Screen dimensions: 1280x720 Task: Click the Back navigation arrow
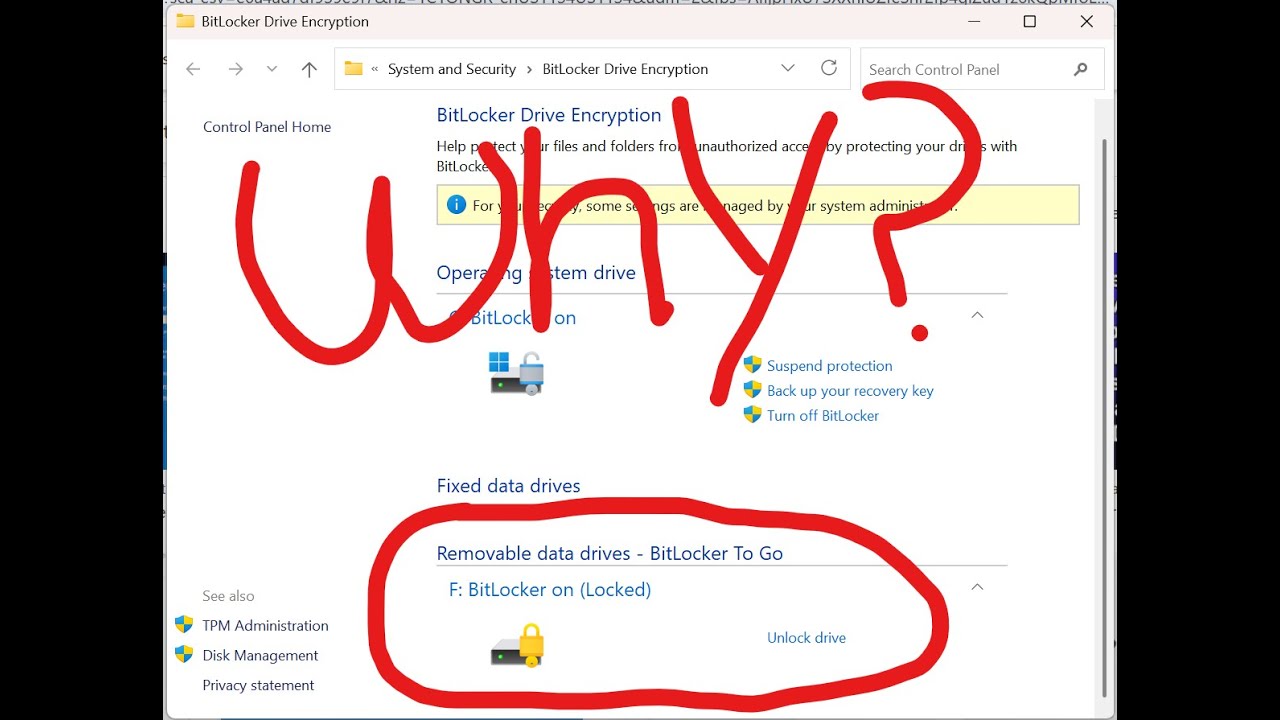point(193,69)
